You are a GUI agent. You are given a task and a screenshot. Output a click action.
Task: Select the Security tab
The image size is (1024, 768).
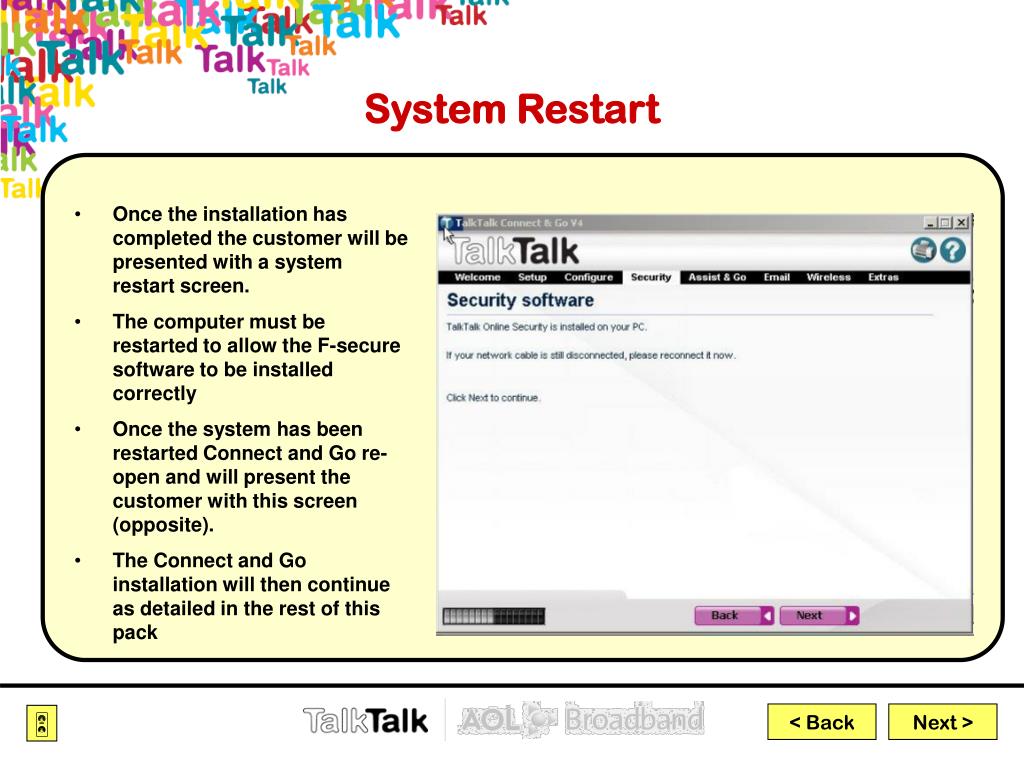[x=651, y=277]
